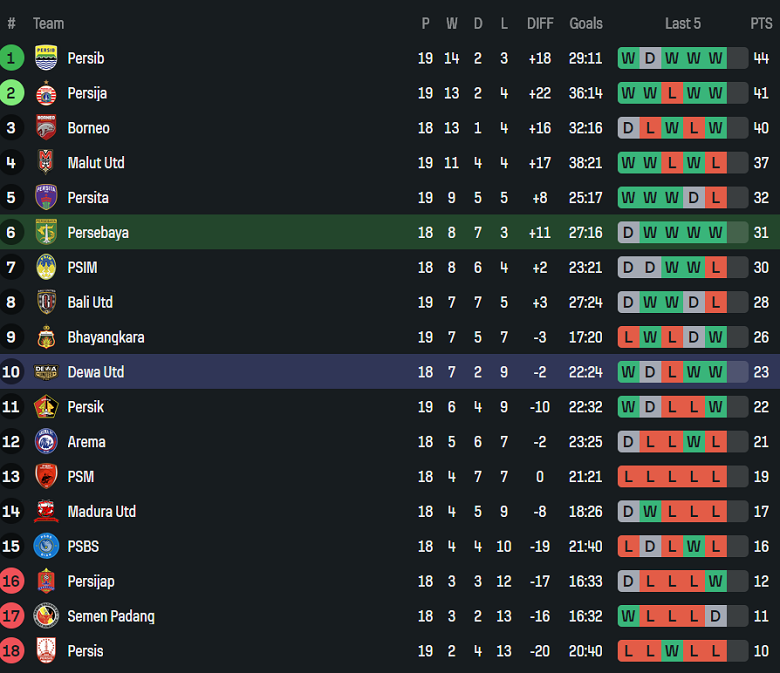Click the red position 16 badge
The width and height of the screenshot is (780, 673).
tap(12, 581)
